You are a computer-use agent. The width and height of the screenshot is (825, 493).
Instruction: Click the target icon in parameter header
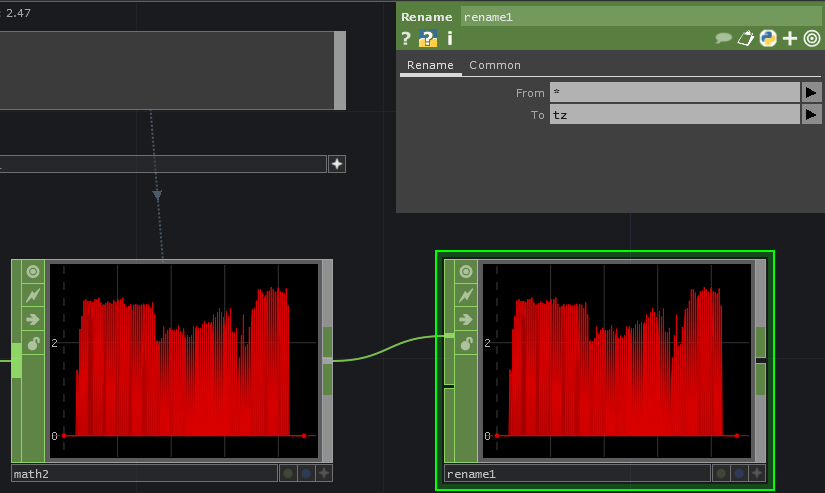click(x=812, y=39)
